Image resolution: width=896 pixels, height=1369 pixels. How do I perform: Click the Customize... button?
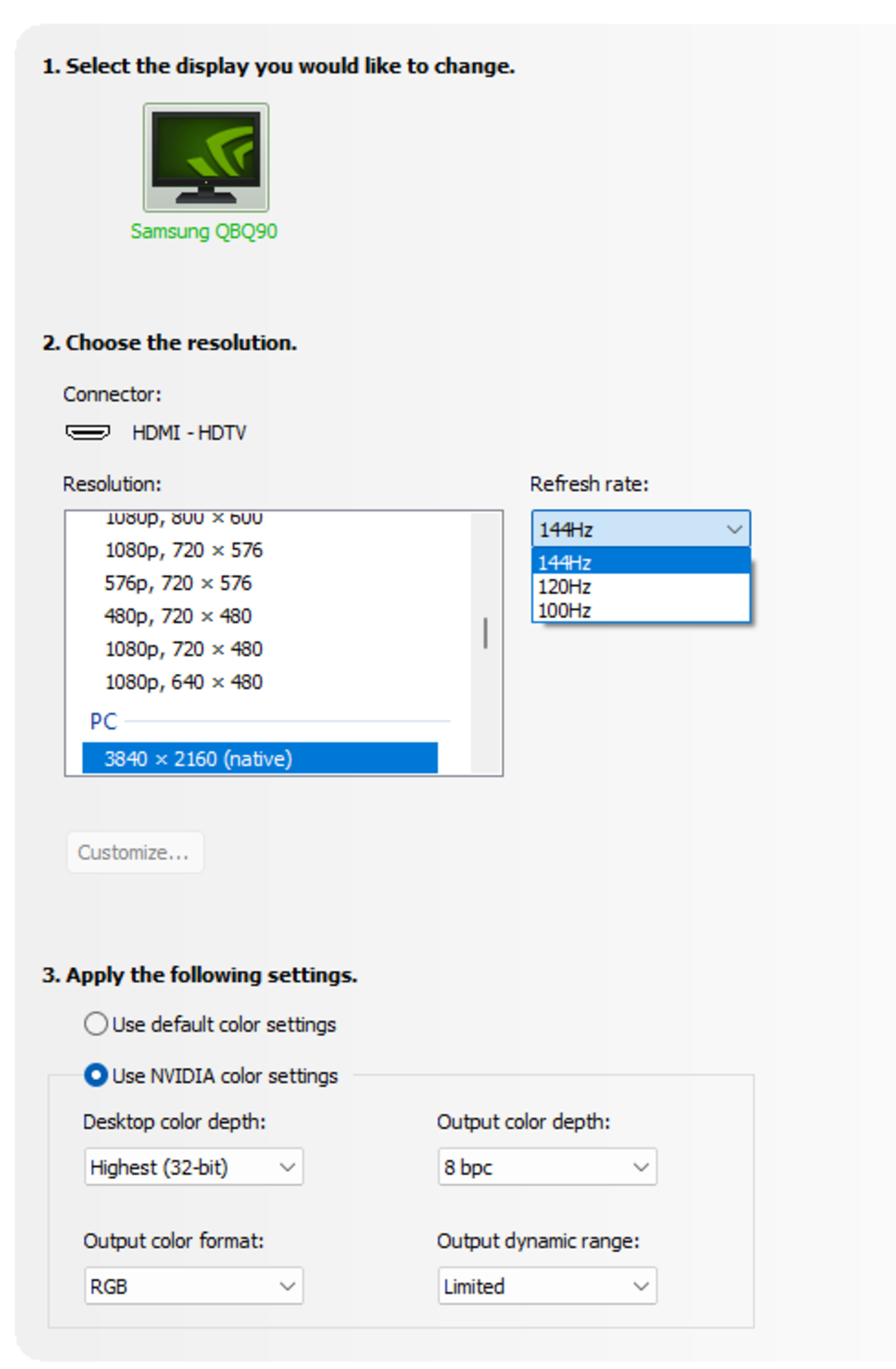pyautogui.click(x=135, y=852)
